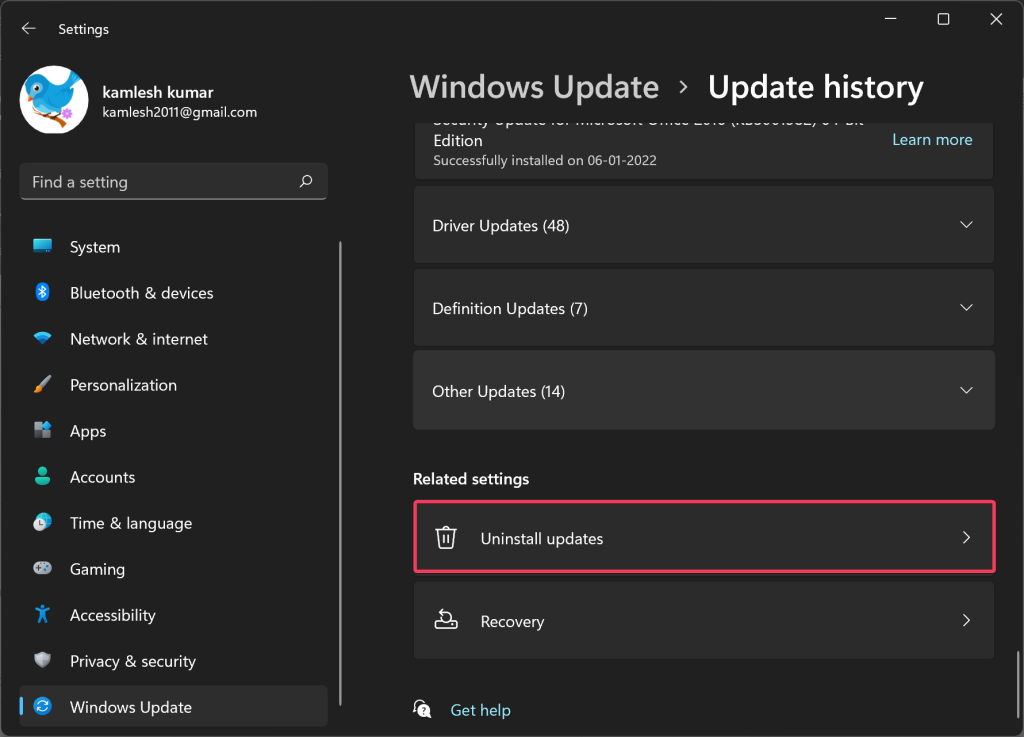The image size is (1024, 737).
Task: Open Network & internet settings
Action: pos(173,339)
